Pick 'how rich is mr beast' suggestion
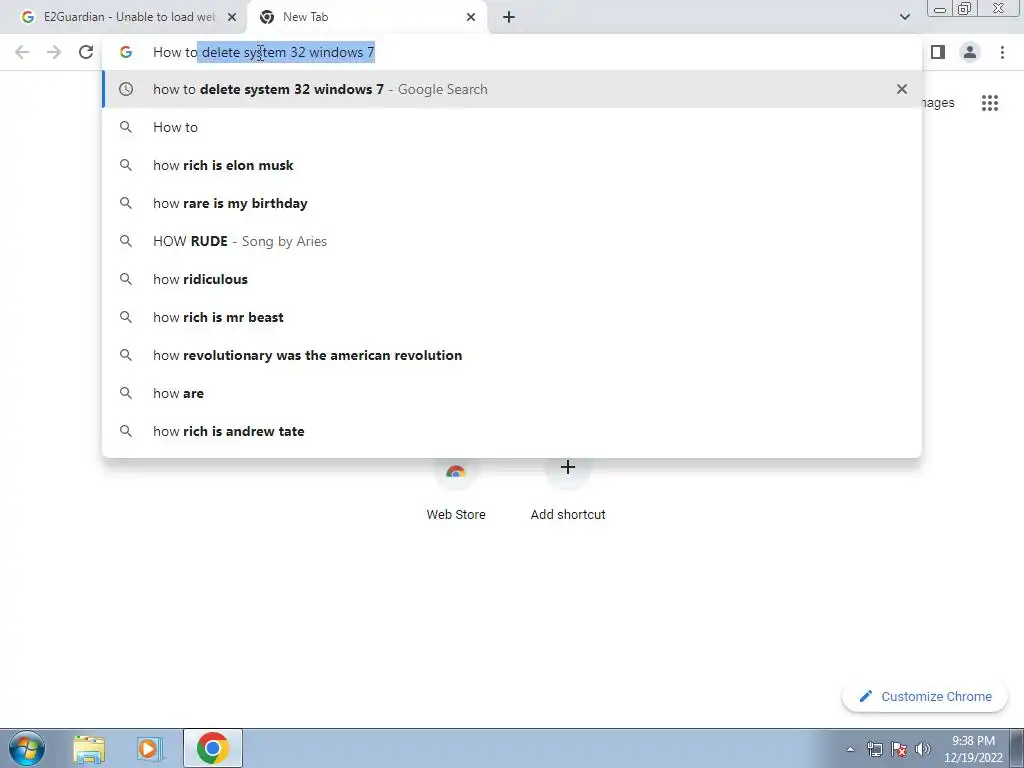 512,317
